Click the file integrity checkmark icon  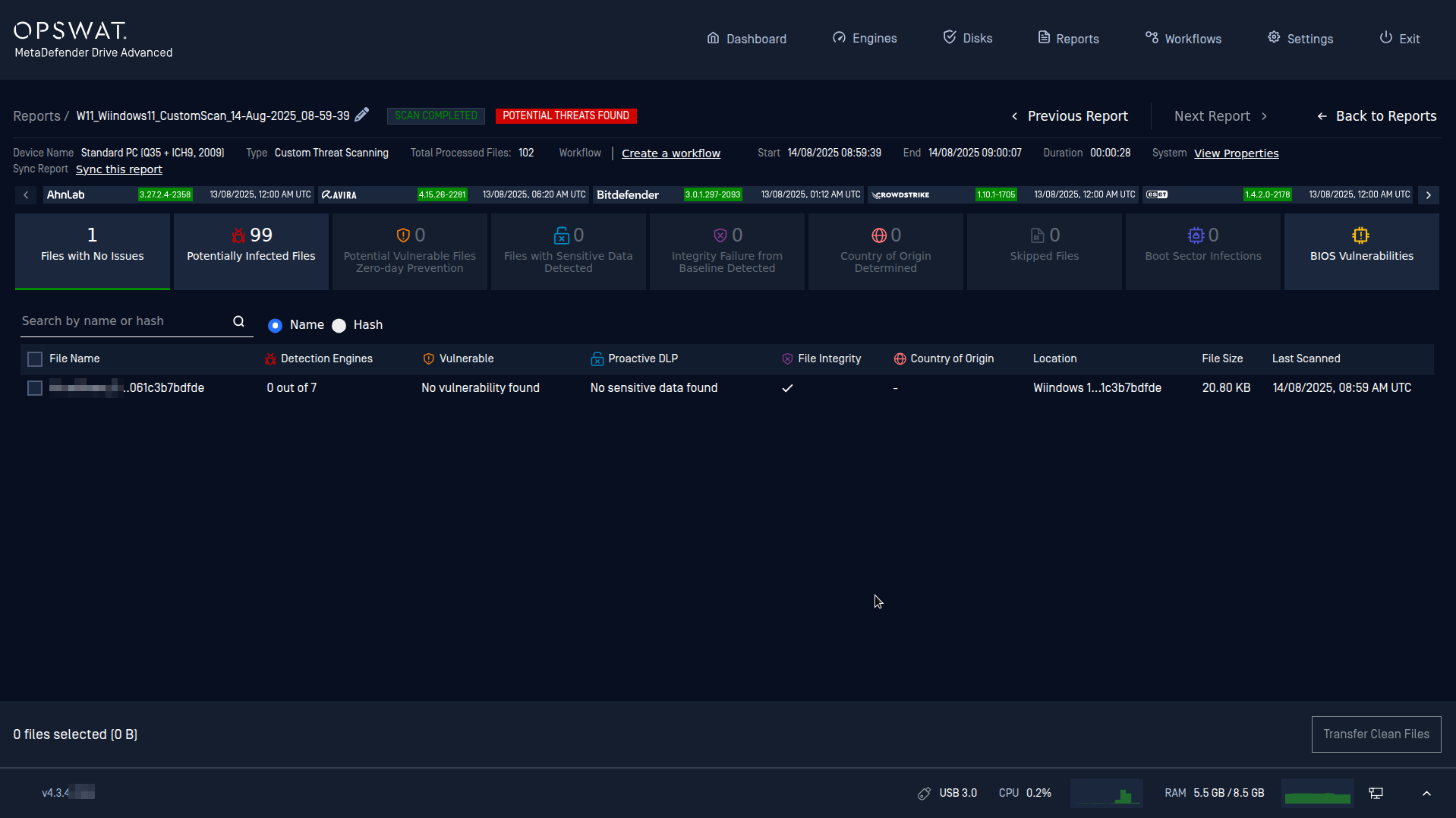coord(787,388)
